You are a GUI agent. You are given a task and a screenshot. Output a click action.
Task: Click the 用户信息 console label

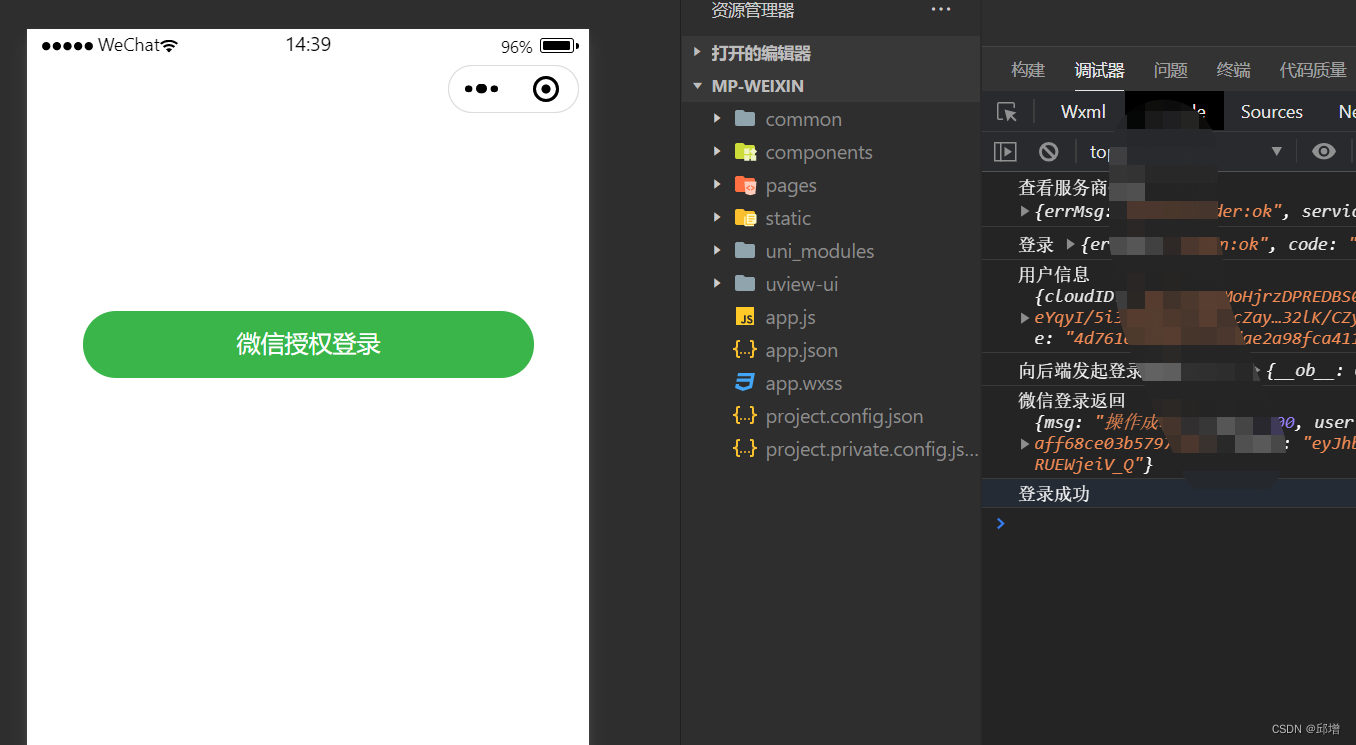1054,274
